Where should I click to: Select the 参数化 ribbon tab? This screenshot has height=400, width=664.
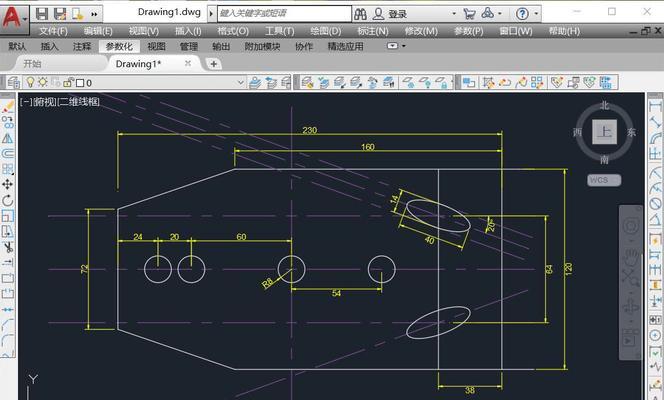click(x=119, y=47)
